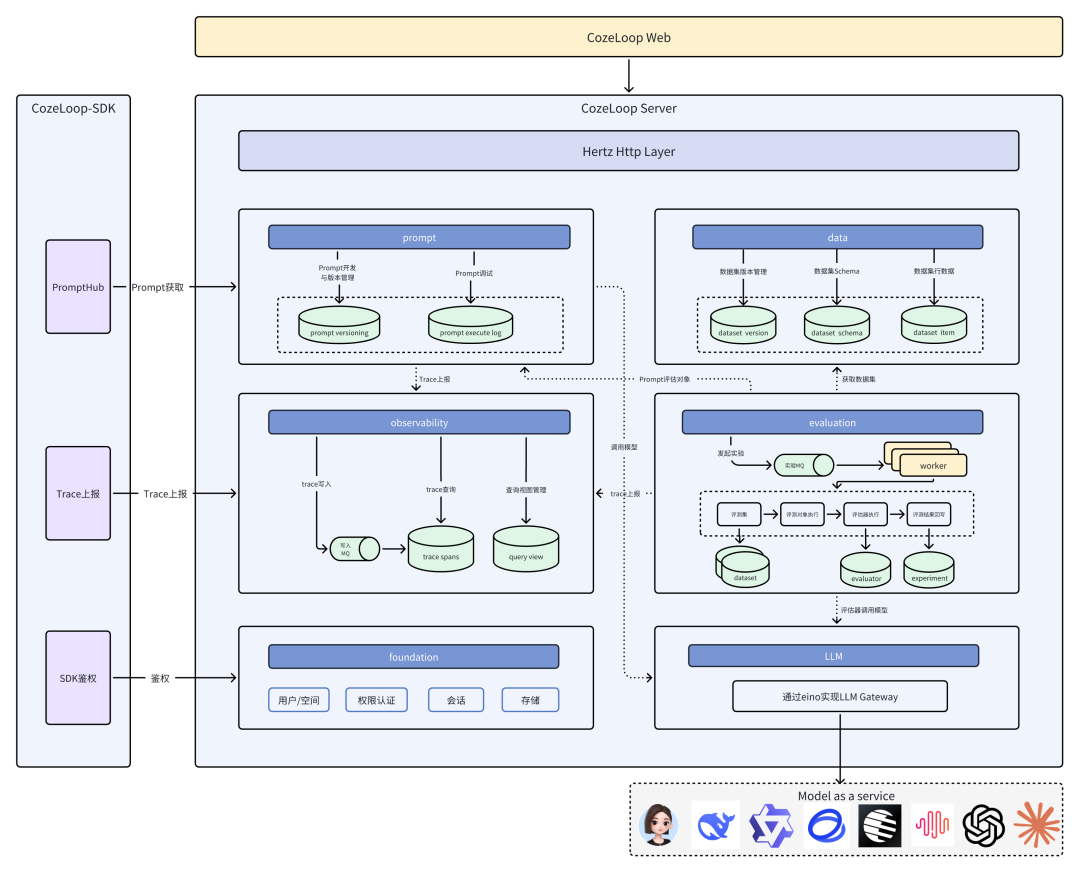Click the observability header bar
This screenshot has width=1080, height=873.
click(x=418, y=422)
